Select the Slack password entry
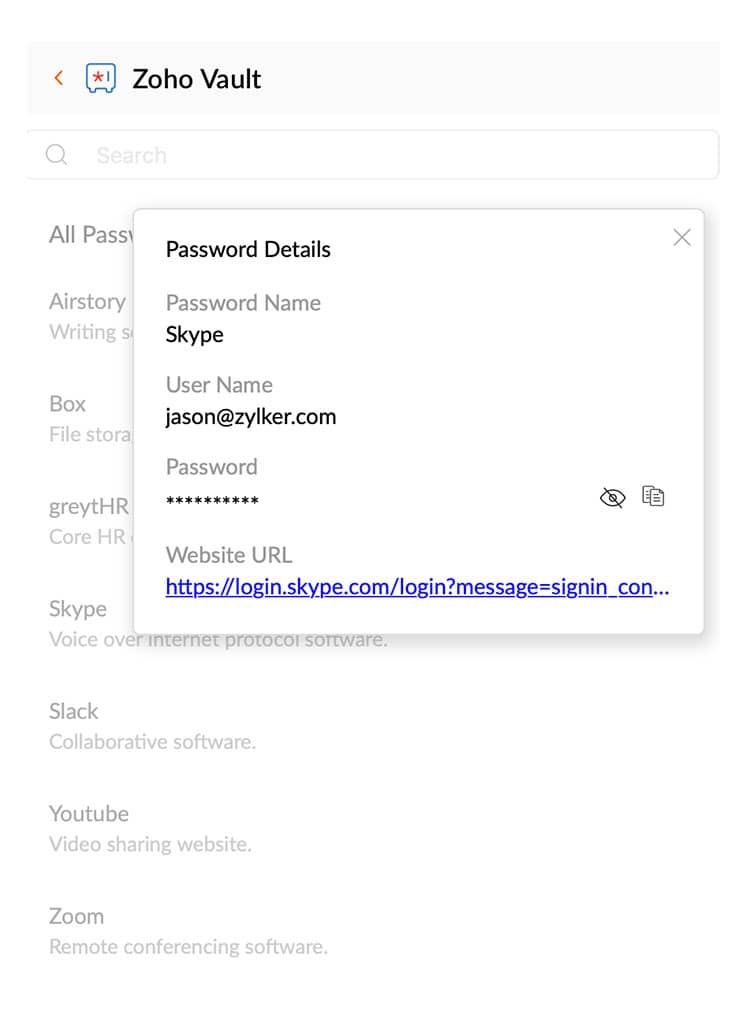 click(x=73, y=711)
